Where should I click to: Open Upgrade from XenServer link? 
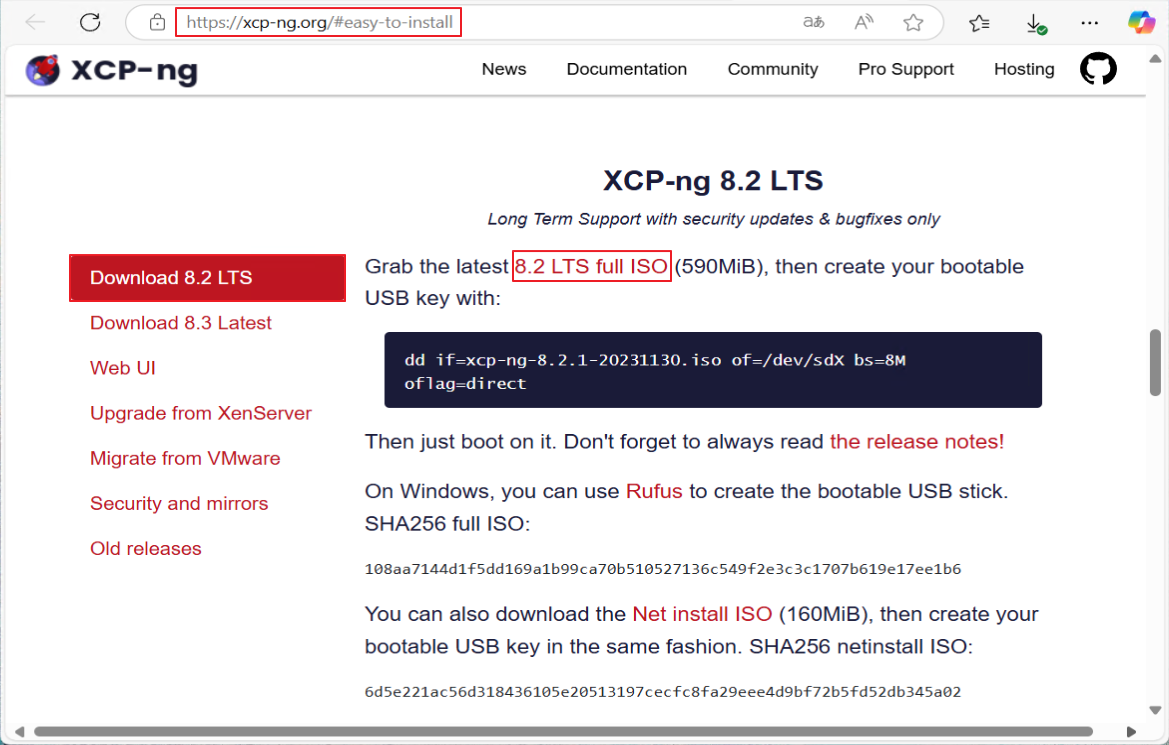click(201, 413)
